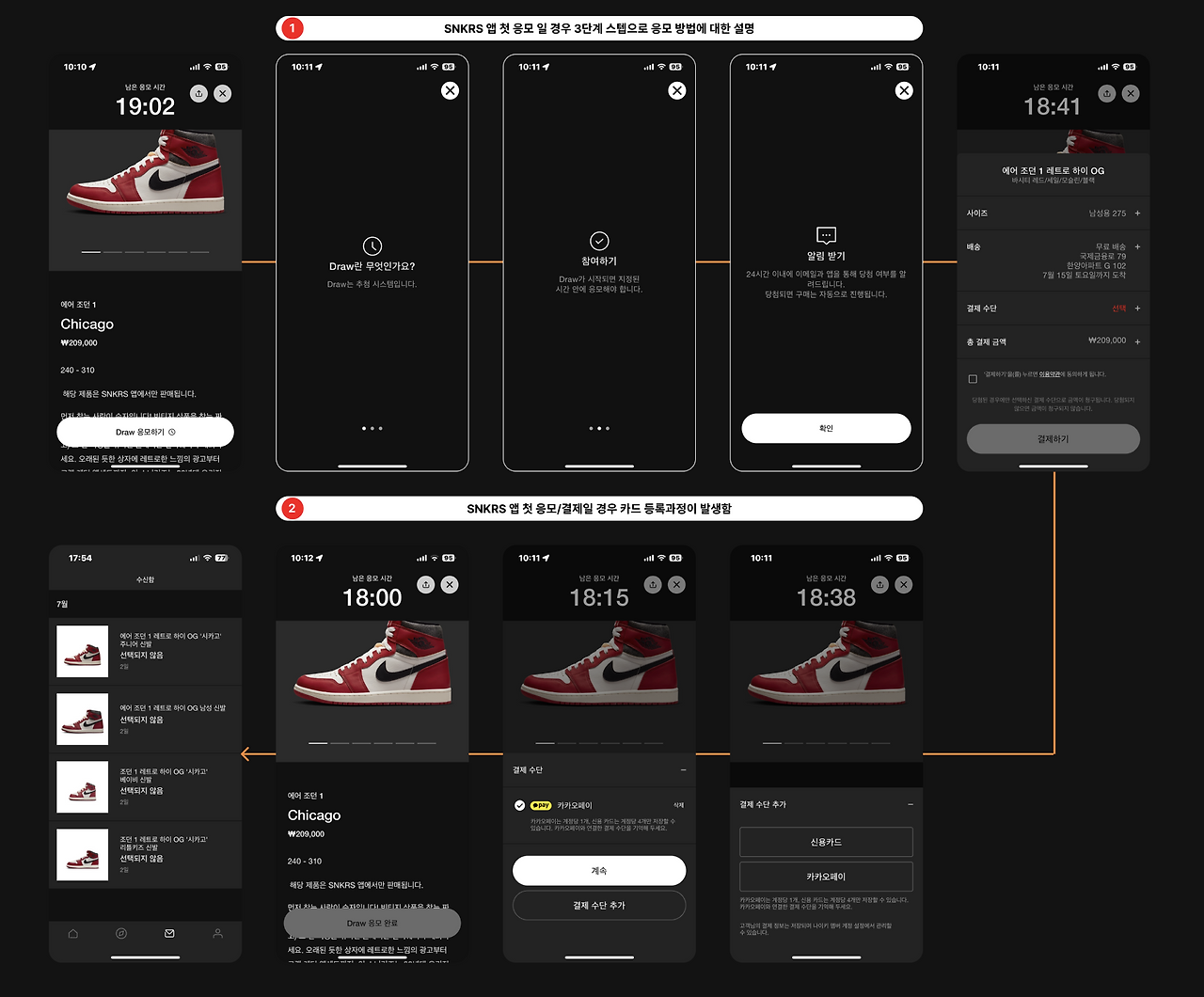The height and width of the screenshot is (997, 1204).
Task: Click the Wi-Fi indicator on the 수신함 screen
Action: click(207, 558)
